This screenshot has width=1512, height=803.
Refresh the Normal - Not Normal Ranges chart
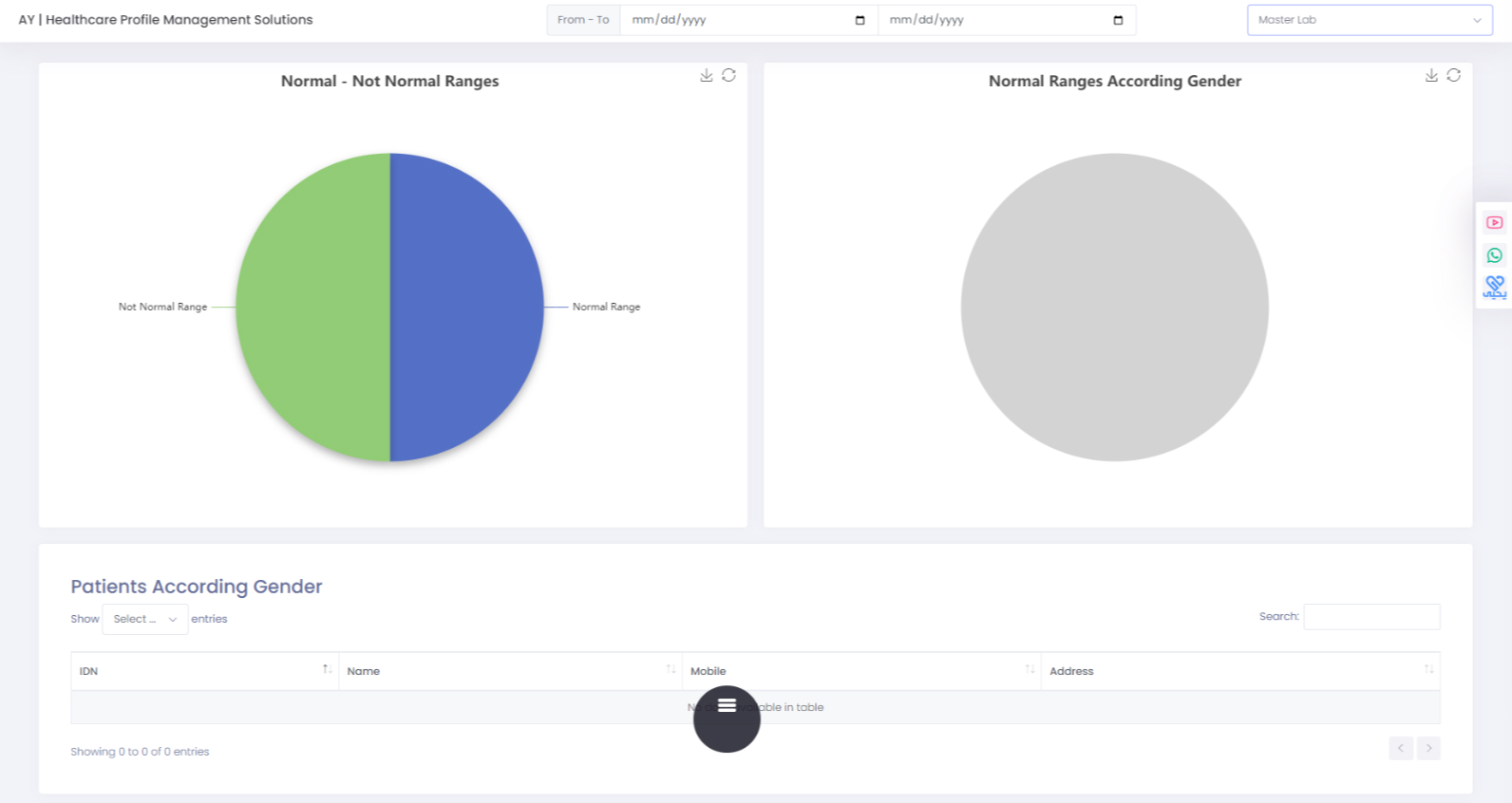pyautogui.click(x=728, y=75)
